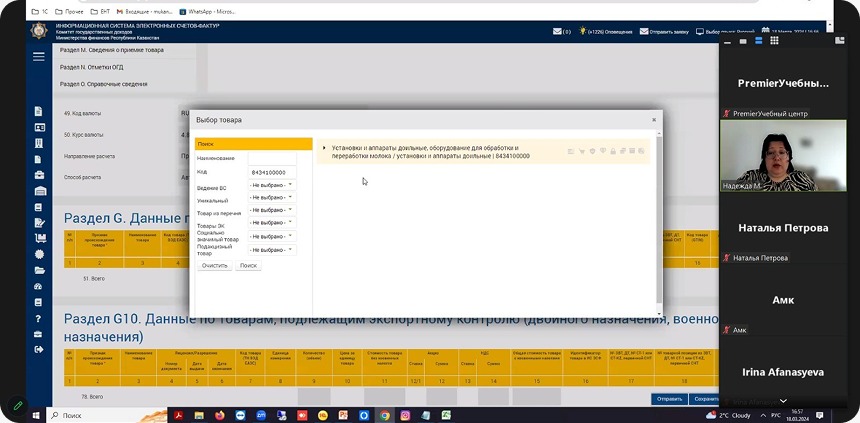Open the Уникальный dropdown
This screenshot has height=423, width=860.
(271, 198)
